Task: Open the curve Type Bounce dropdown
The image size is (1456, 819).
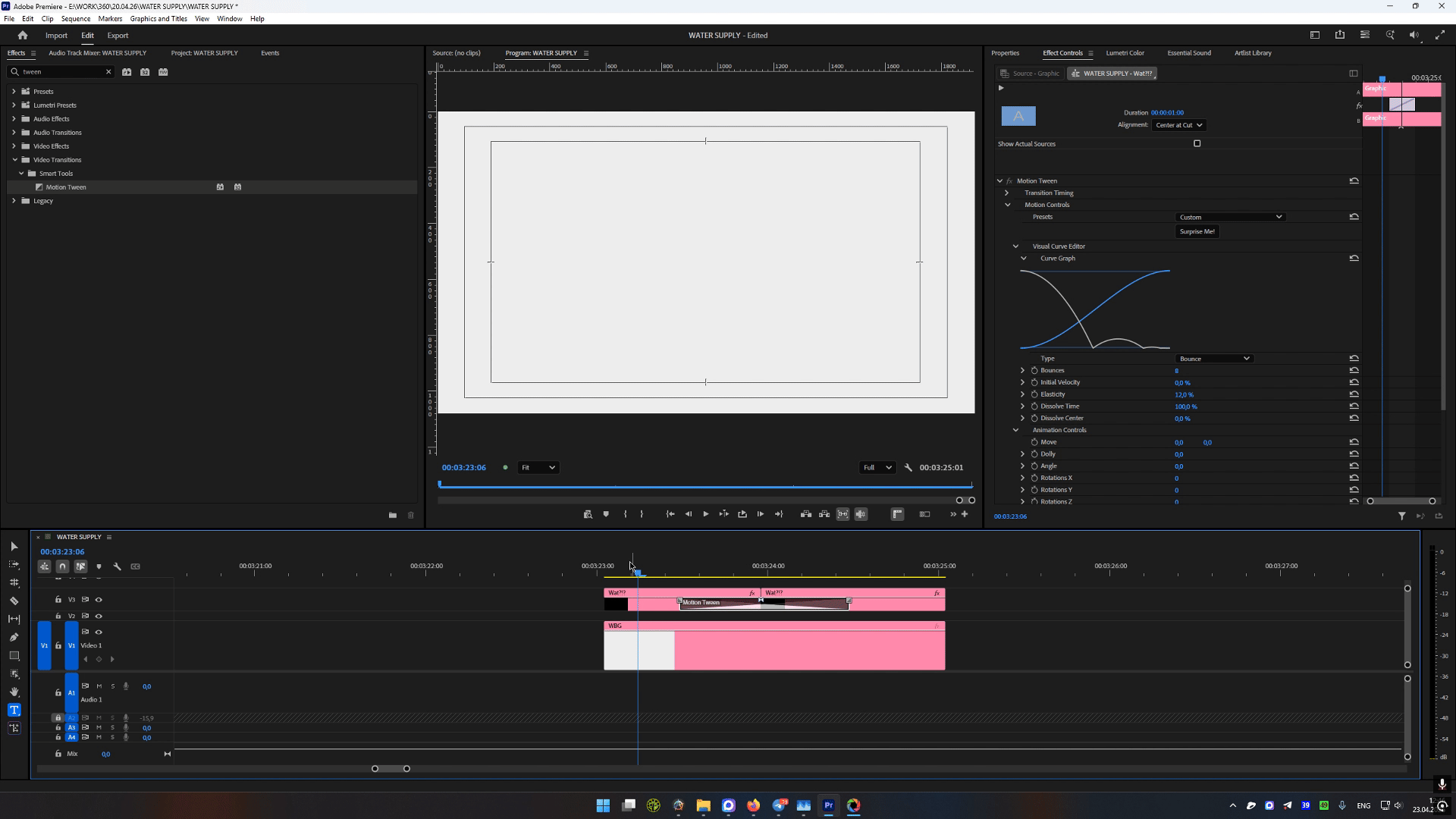Action: tap(1213, 359)
